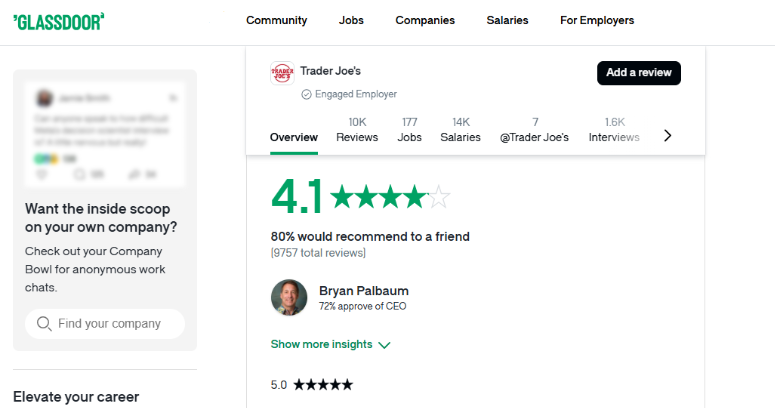The width and height of the screenshot is (775, 408).
Task: Click the search magnifier in Find your company
Action: point(44,324)
